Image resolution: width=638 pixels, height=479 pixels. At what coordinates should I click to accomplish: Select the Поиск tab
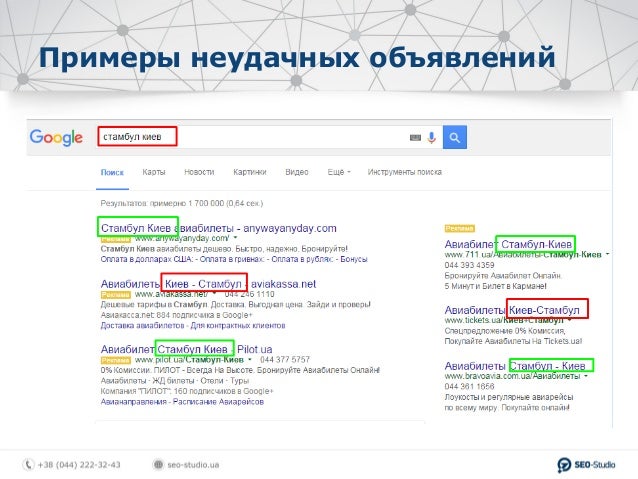112,172
